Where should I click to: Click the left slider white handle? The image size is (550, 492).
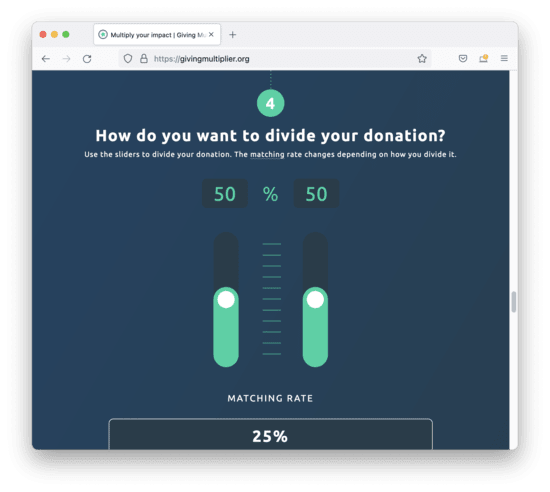point(226,300)
